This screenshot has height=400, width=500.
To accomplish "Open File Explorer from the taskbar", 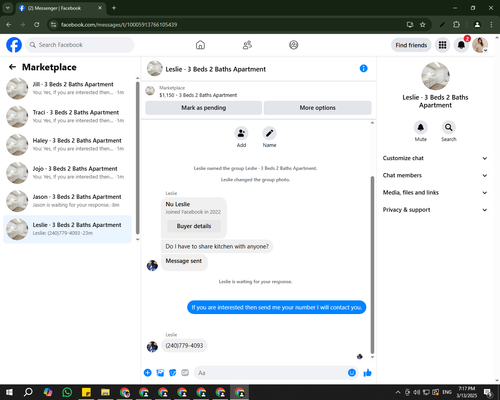I will click(x=105, y=392).
